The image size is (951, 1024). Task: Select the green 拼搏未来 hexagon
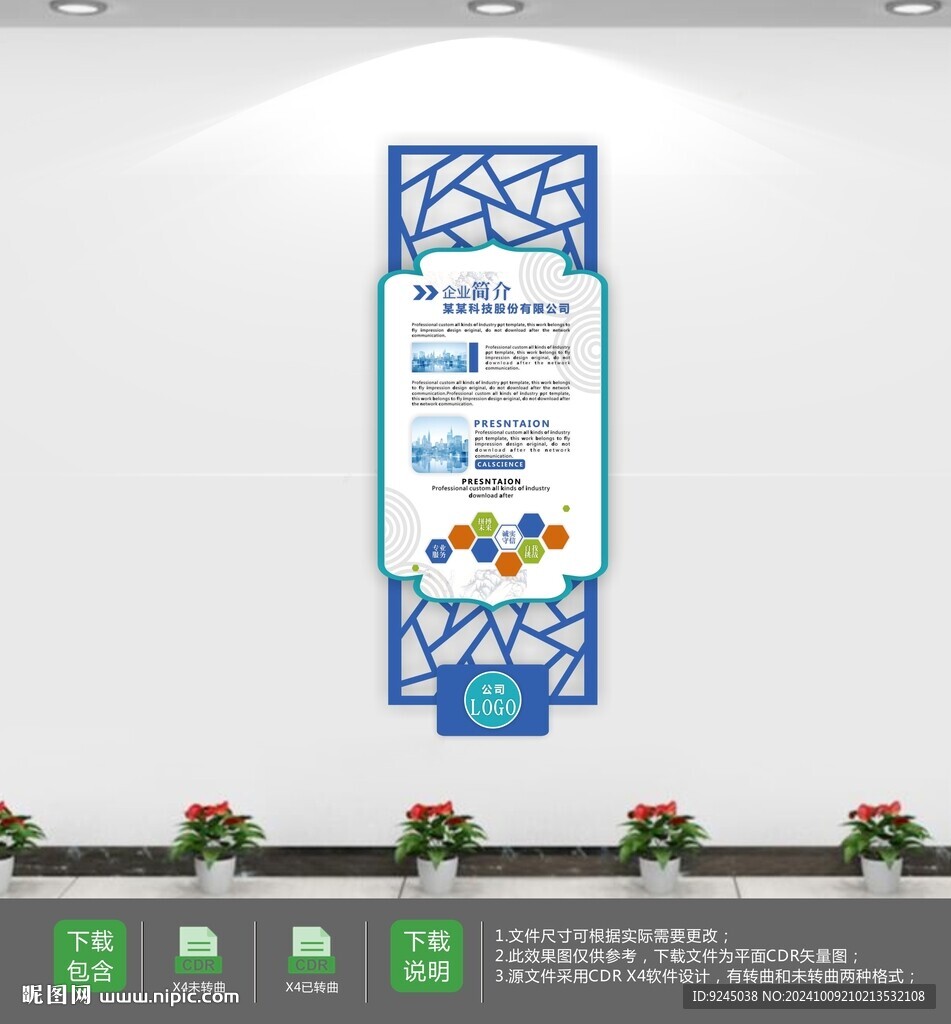pyautogui.click(x=485, y=524)
